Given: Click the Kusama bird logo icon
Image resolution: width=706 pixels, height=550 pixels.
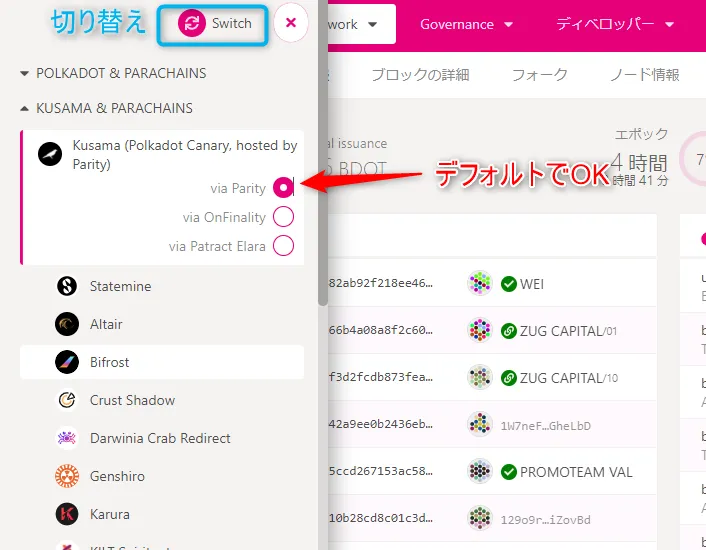Looking at the screenshot, I should 50,154.
